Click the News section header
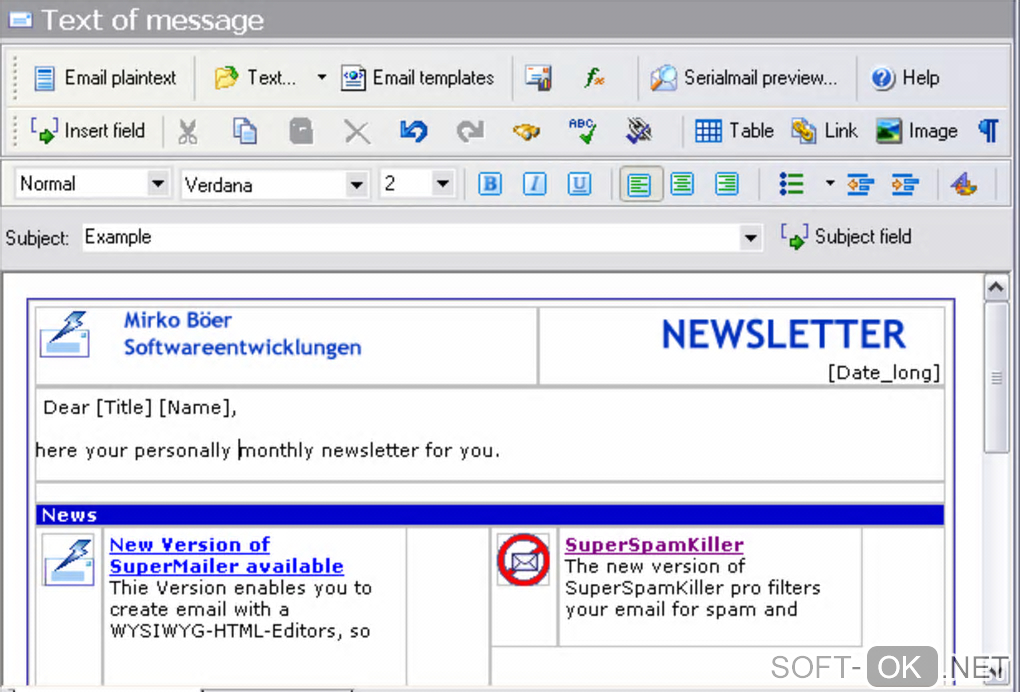 tap(490, 514)
